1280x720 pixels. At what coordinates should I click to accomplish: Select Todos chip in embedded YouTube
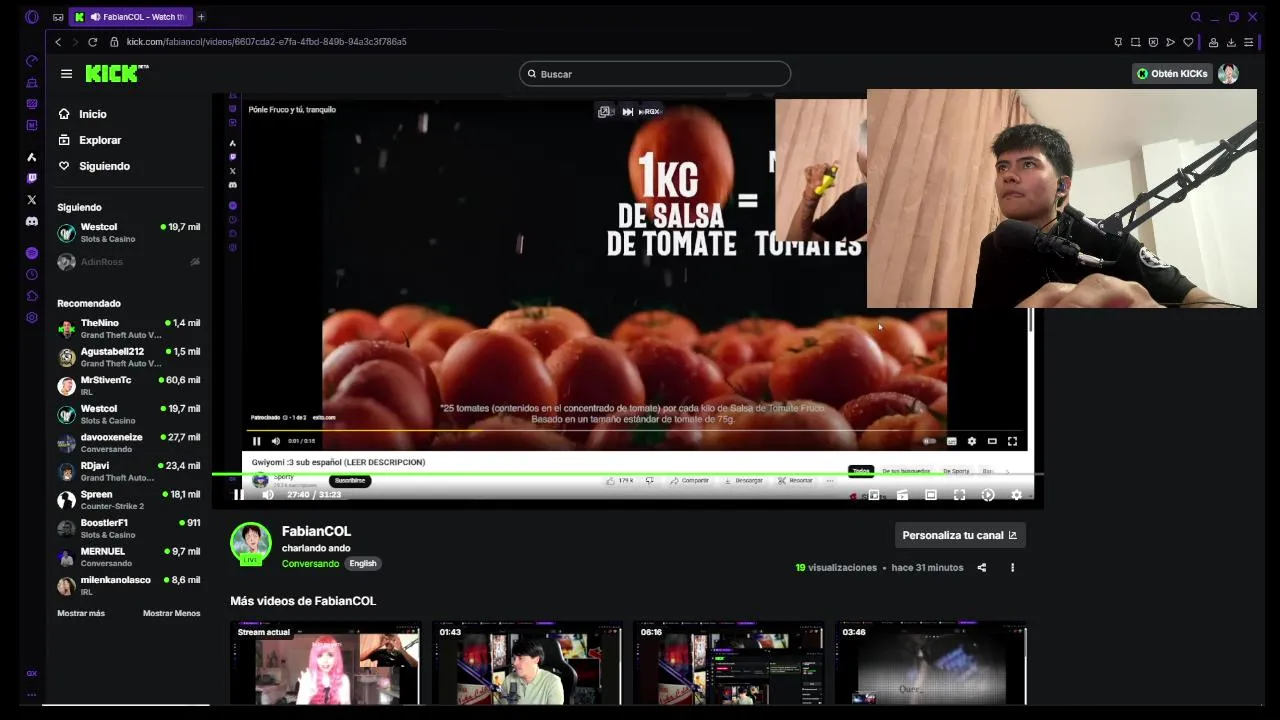tap(860, 471)
